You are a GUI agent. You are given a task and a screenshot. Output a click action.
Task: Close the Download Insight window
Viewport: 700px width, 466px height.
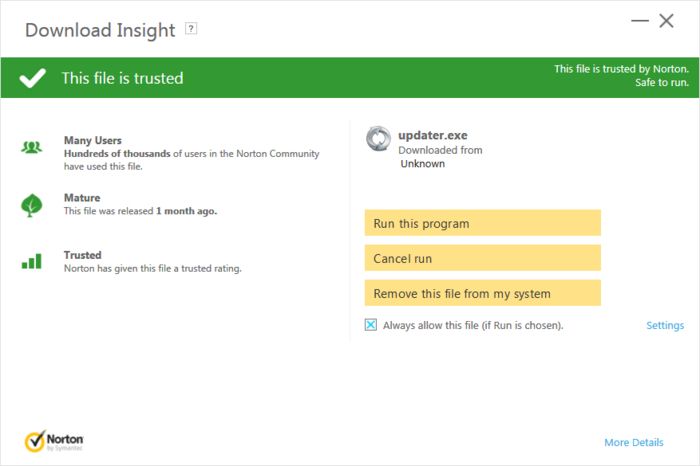click(x=667, y=21)
